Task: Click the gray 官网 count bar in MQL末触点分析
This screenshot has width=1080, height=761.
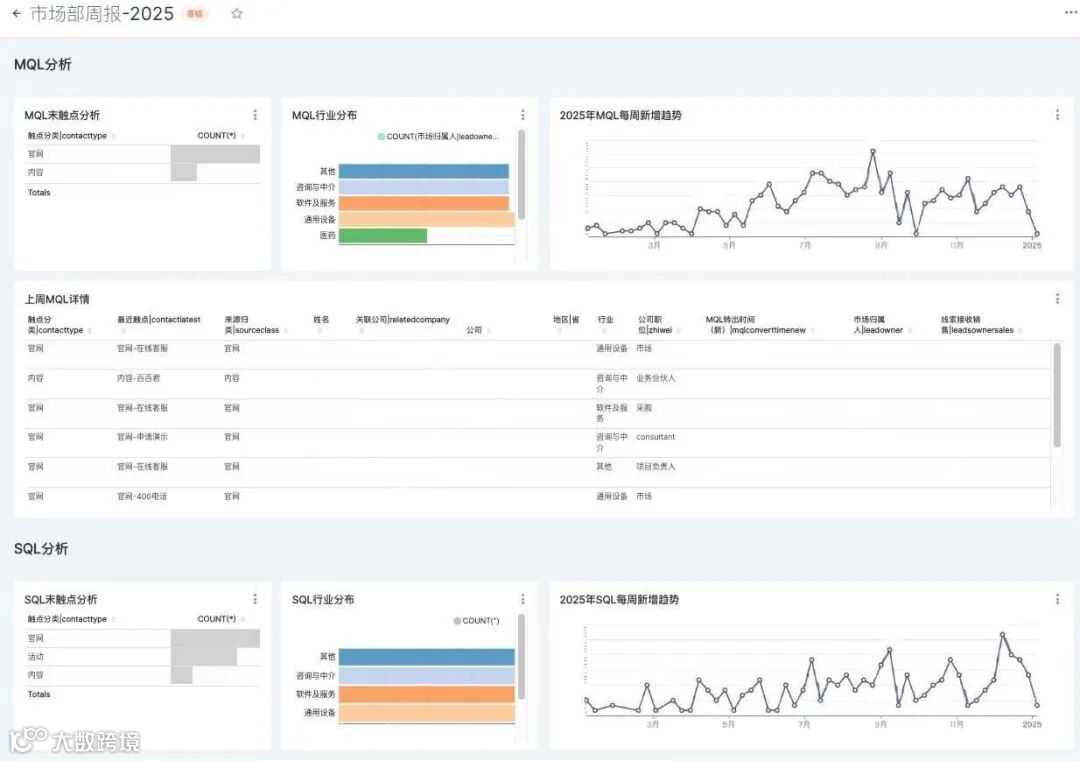Action: click(x=215, y=154)
